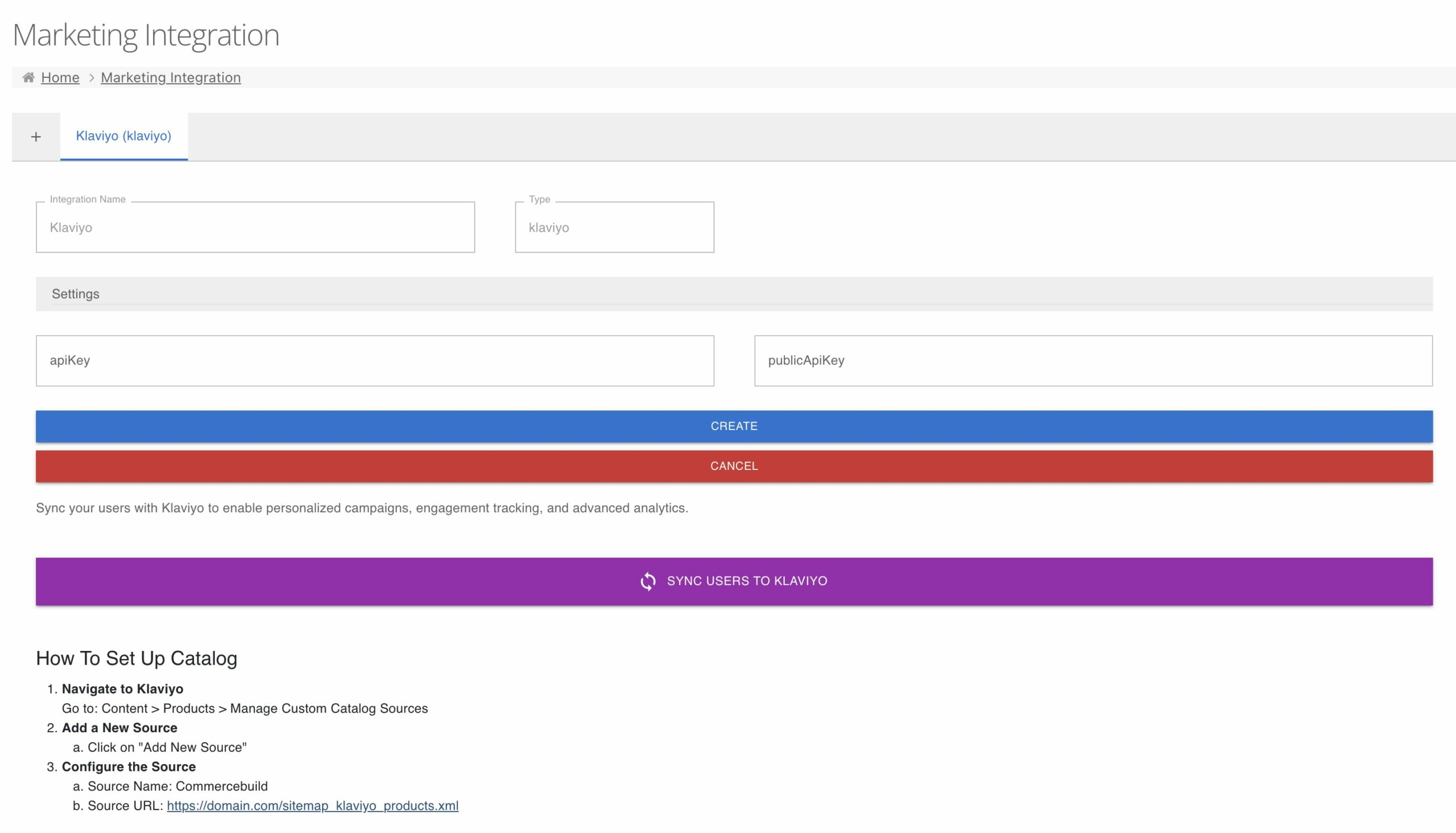The width and height of the screenshot is (1456, 833).
Task: Open the Home breadcrumb link
Action: 61,77
